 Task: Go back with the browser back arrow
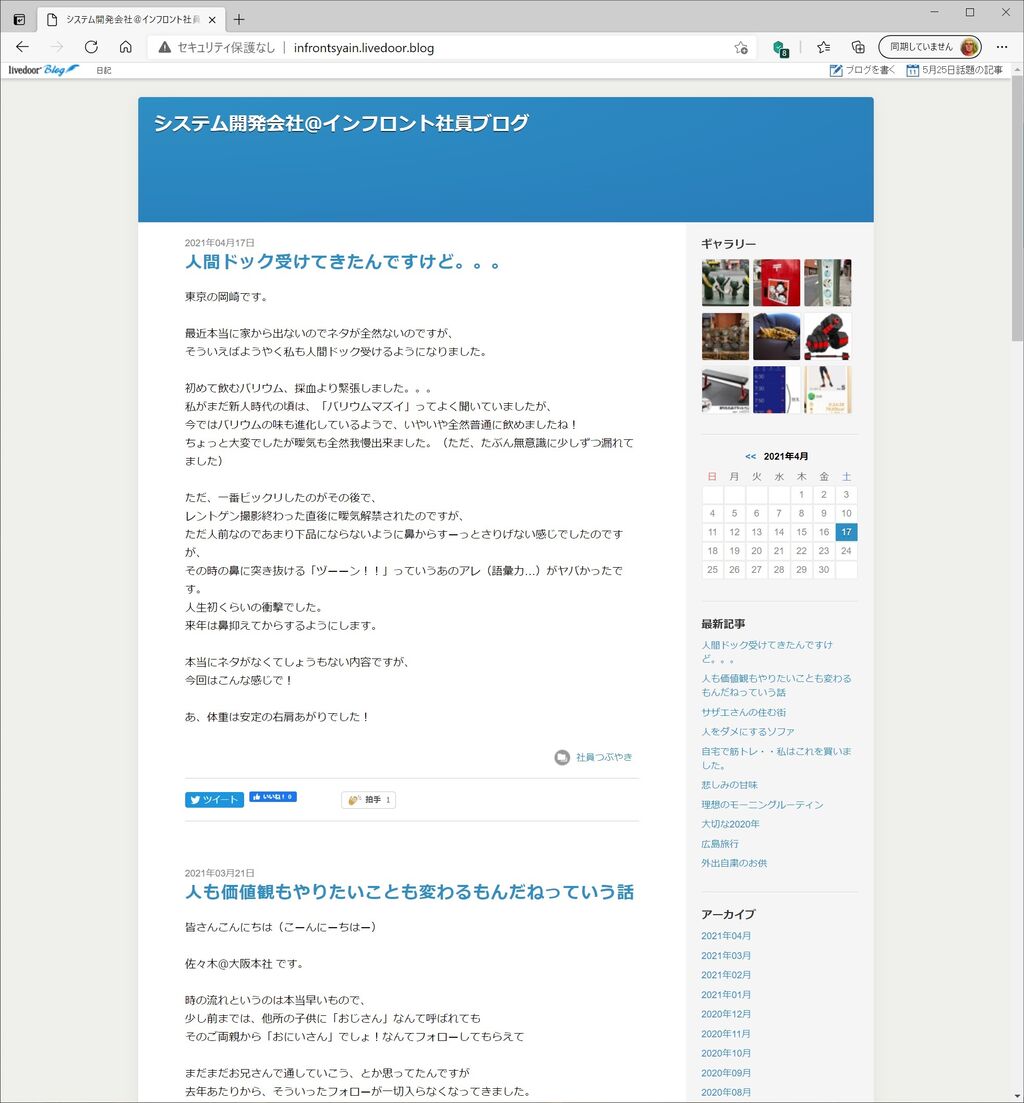(x=23, y=47)
